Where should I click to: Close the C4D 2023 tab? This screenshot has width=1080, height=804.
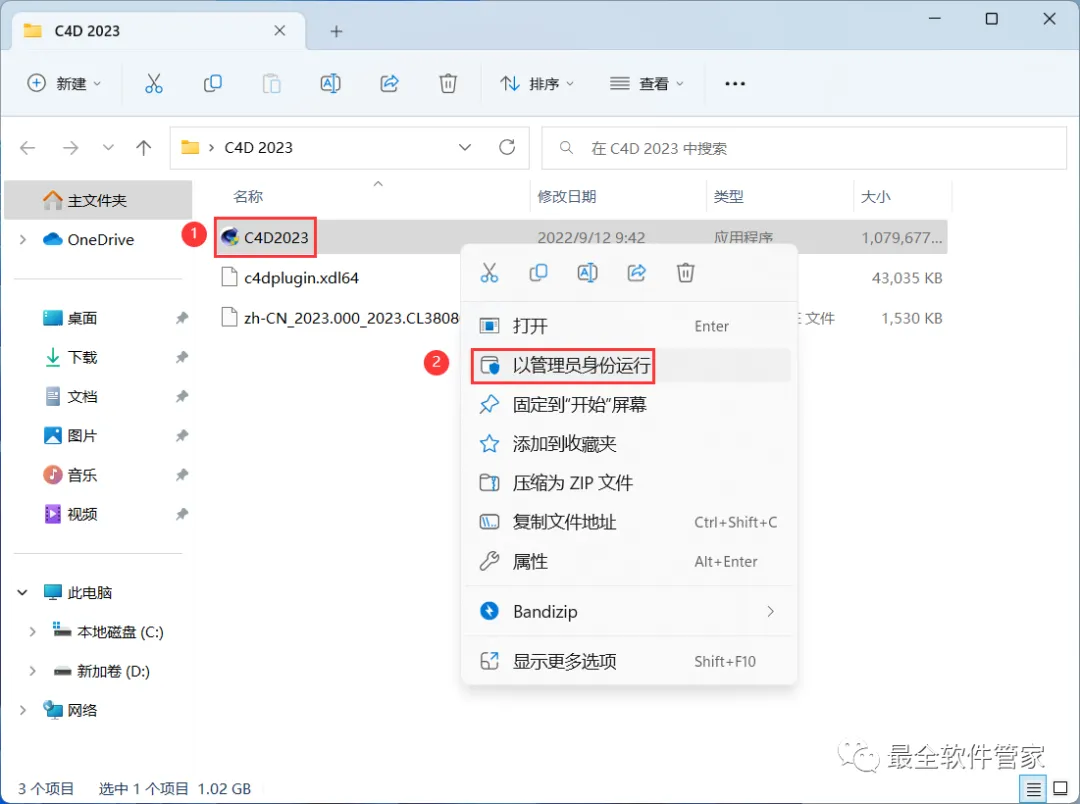pyautogui.click(x=280, y=30)
